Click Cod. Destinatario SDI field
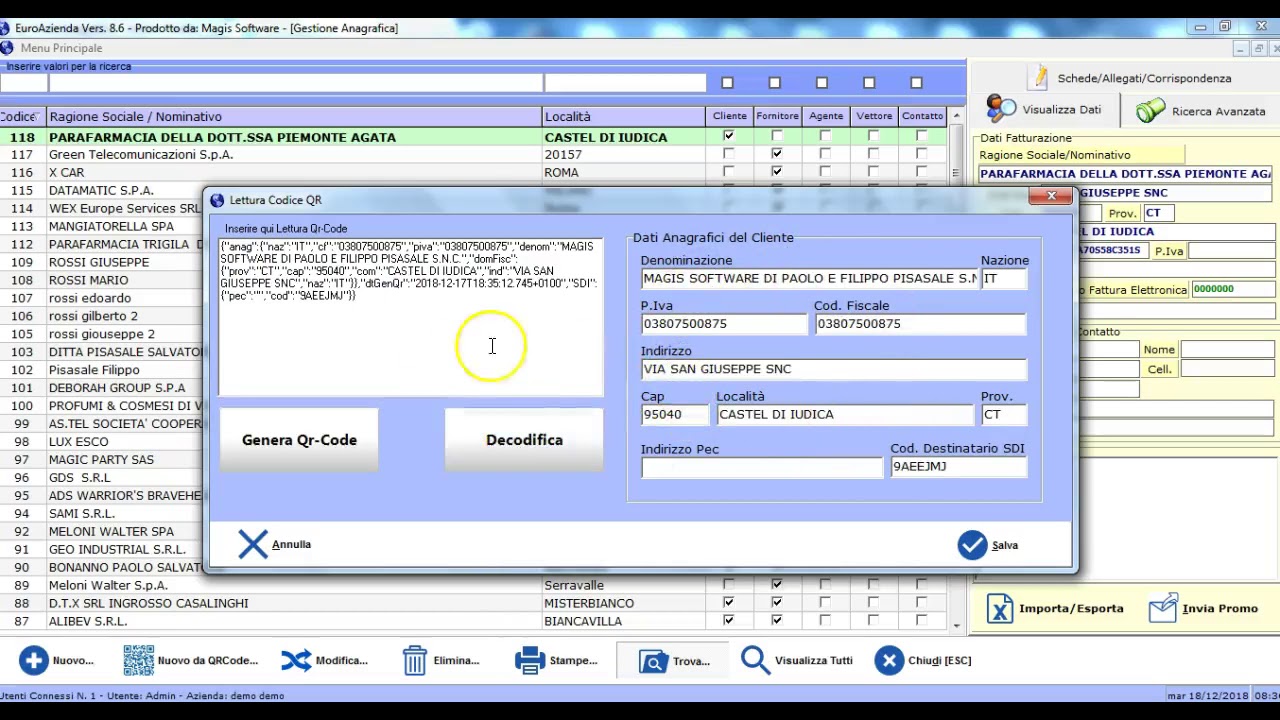Viewport: 1280px width, 720px height. 958,467
